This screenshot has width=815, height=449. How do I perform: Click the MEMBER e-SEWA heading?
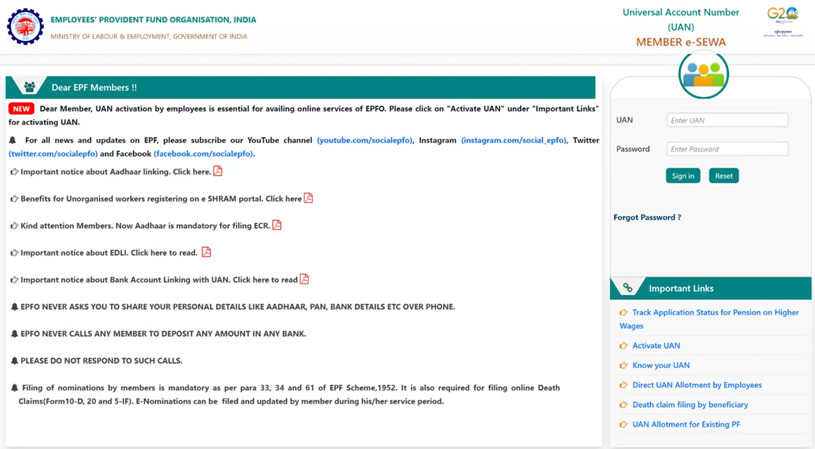(681, 42)
